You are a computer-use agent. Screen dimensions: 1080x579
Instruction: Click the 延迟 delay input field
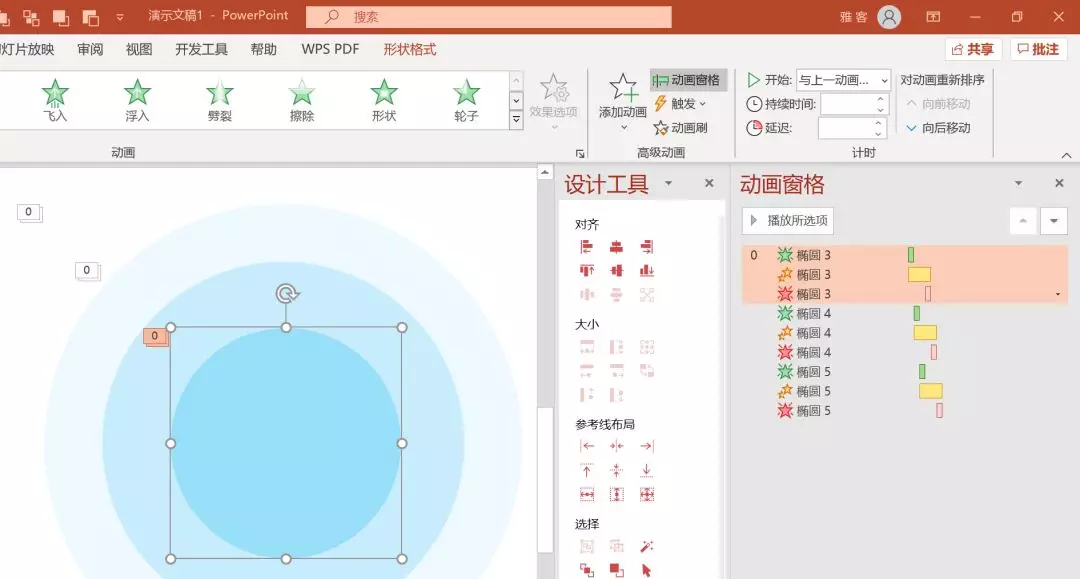point(851,128)
